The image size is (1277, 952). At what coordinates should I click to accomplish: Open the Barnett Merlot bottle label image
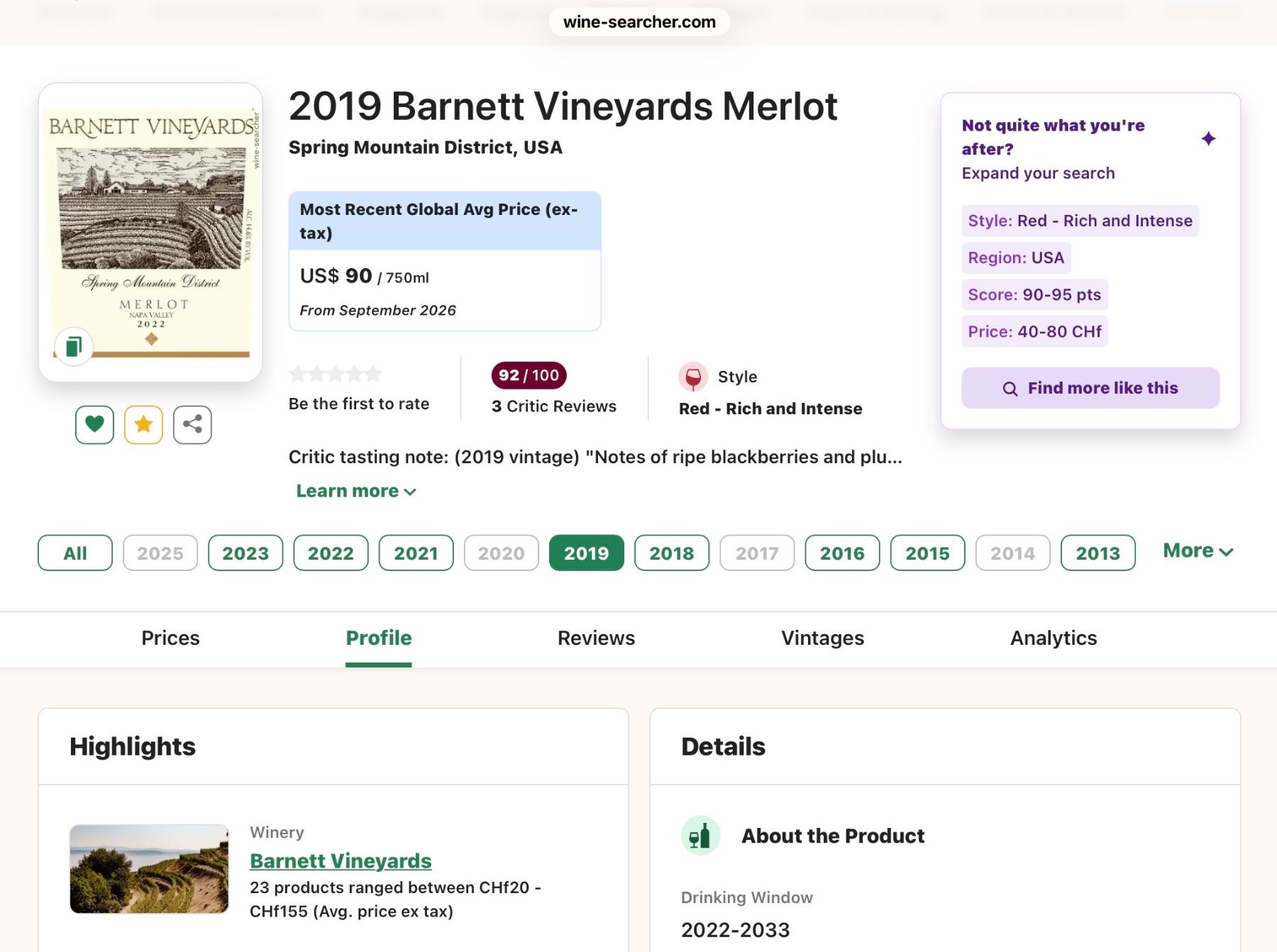coord(150,233)
